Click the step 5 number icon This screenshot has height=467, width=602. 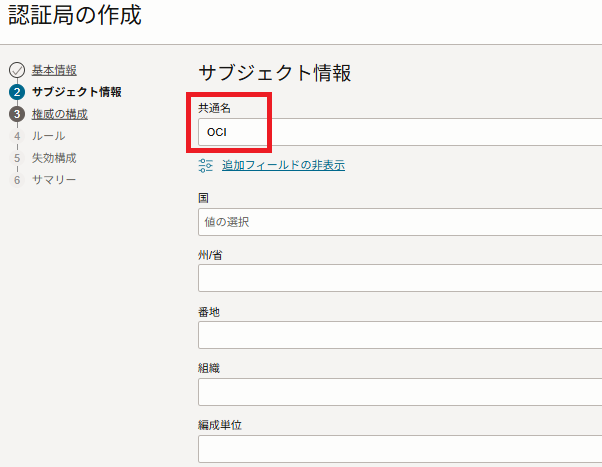[17, 158]
